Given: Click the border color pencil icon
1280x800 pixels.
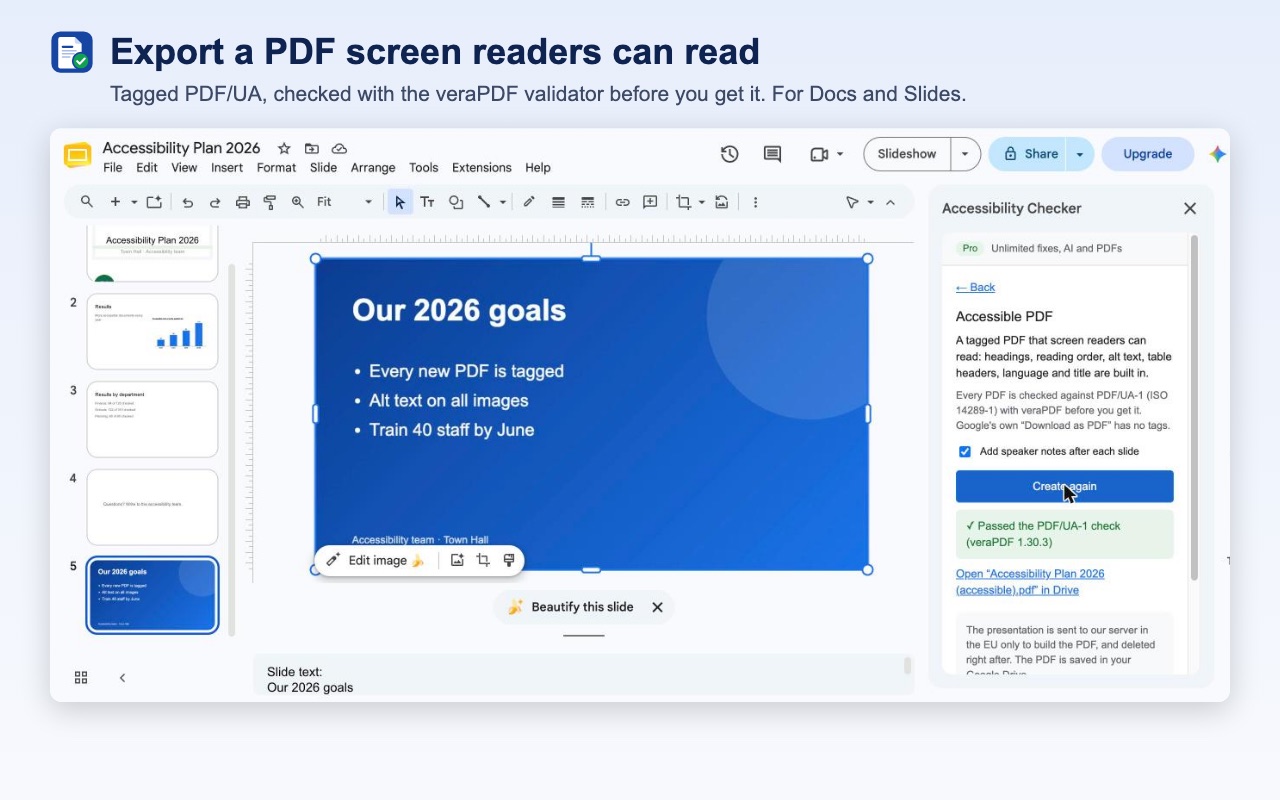Looking at the screenshot, I should (529, 202).
